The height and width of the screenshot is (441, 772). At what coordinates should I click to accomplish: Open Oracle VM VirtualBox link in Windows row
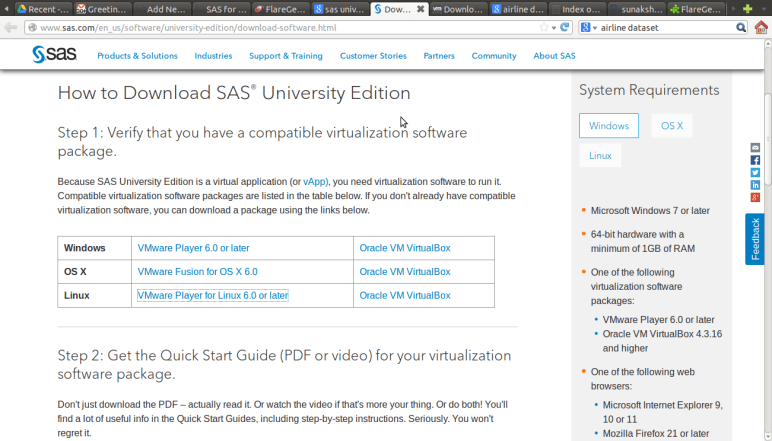click(405, 248)
